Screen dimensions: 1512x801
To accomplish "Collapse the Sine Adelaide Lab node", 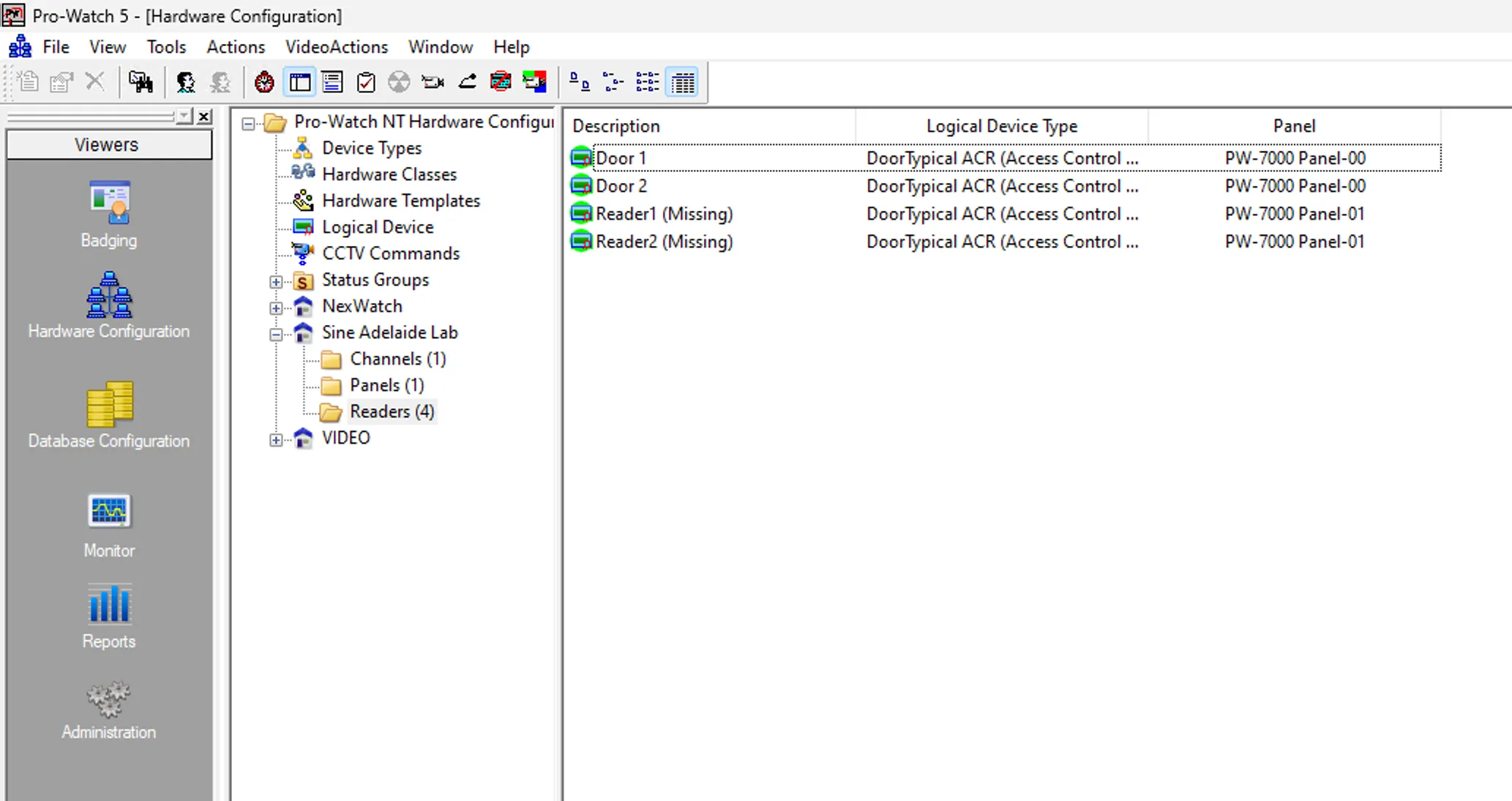I will click(x=276, y=335).
